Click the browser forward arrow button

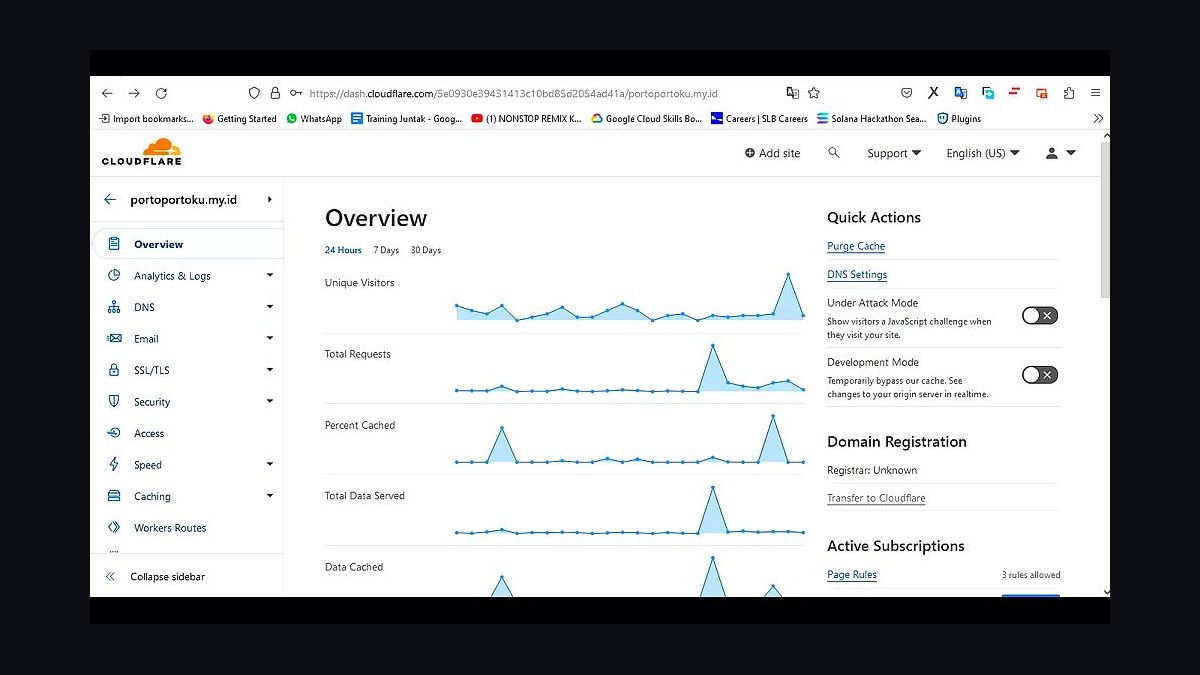click(x=134, y=93)
